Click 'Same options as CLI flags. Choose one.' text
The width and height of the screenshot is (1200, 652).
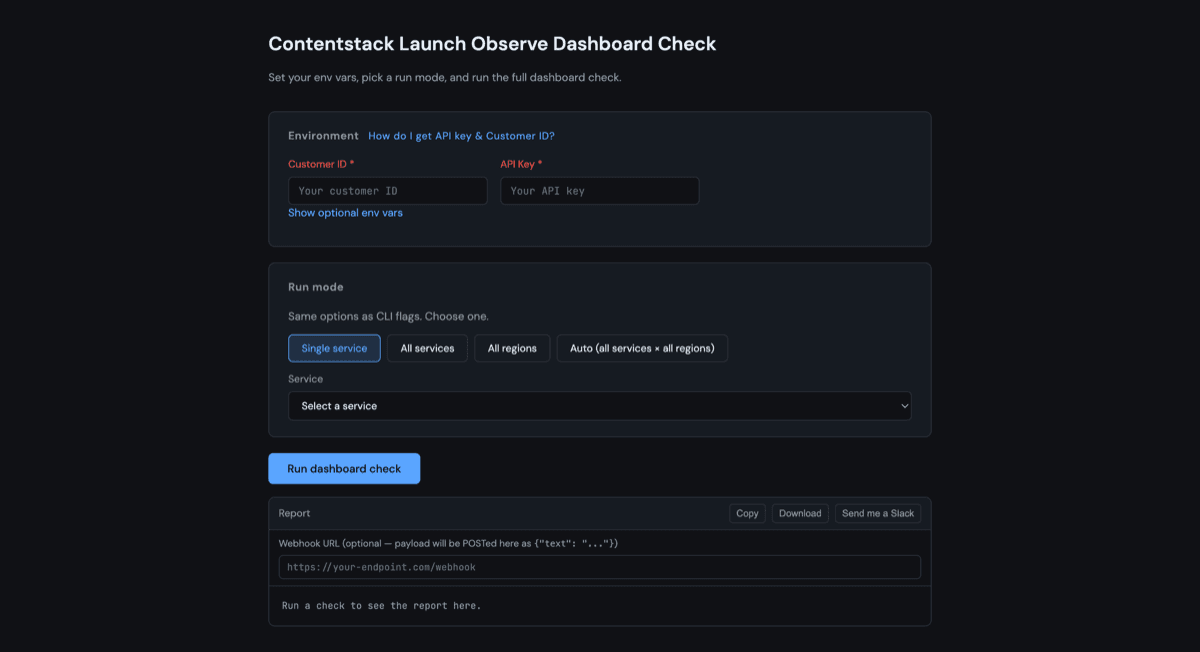click(388, 316)
